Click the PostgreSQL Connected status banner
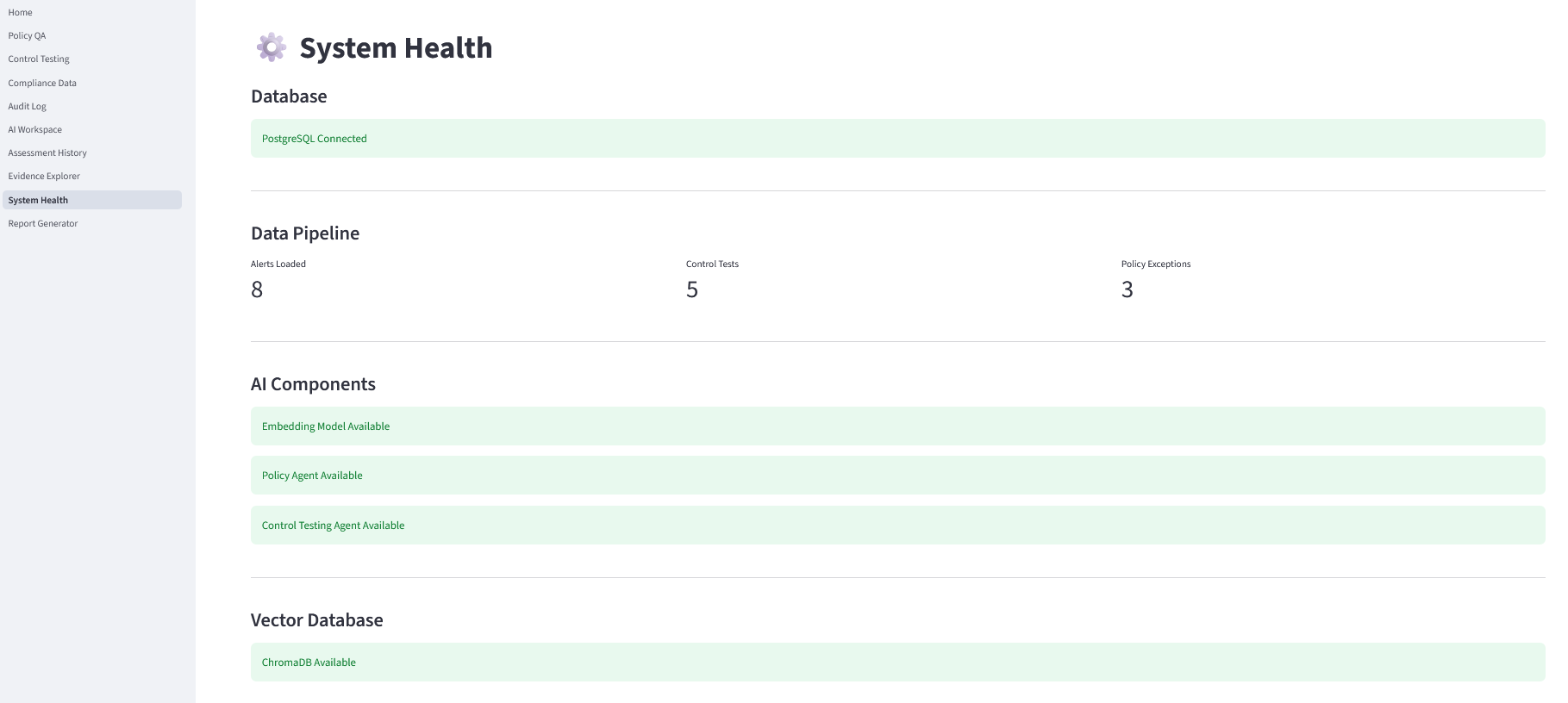This screenshot has height=703, width=1568. [897, 138]
